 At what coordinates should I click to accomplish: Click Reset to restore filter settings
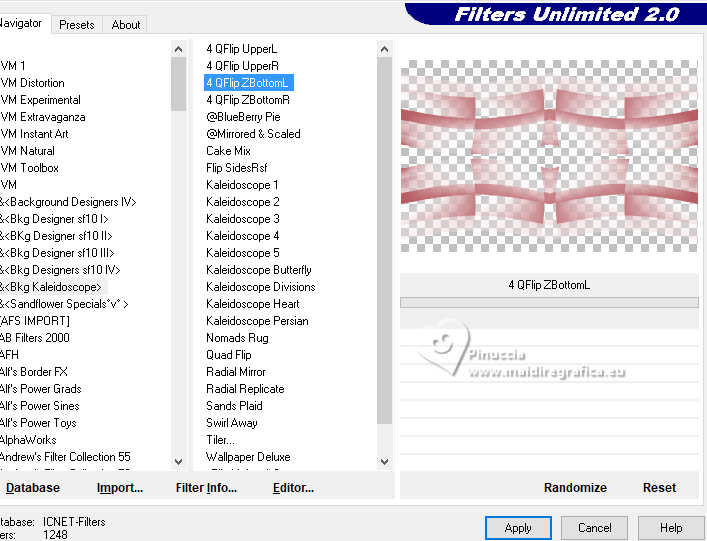(x=659, y=487)
